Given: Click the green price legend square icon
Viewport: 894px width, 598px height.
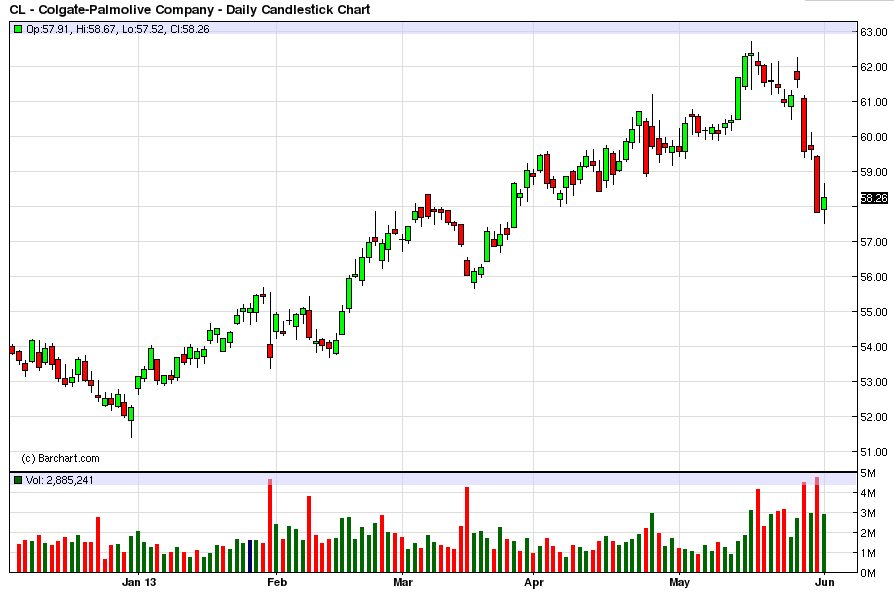Looking at the screenshot, I should (x=18, y=29).
